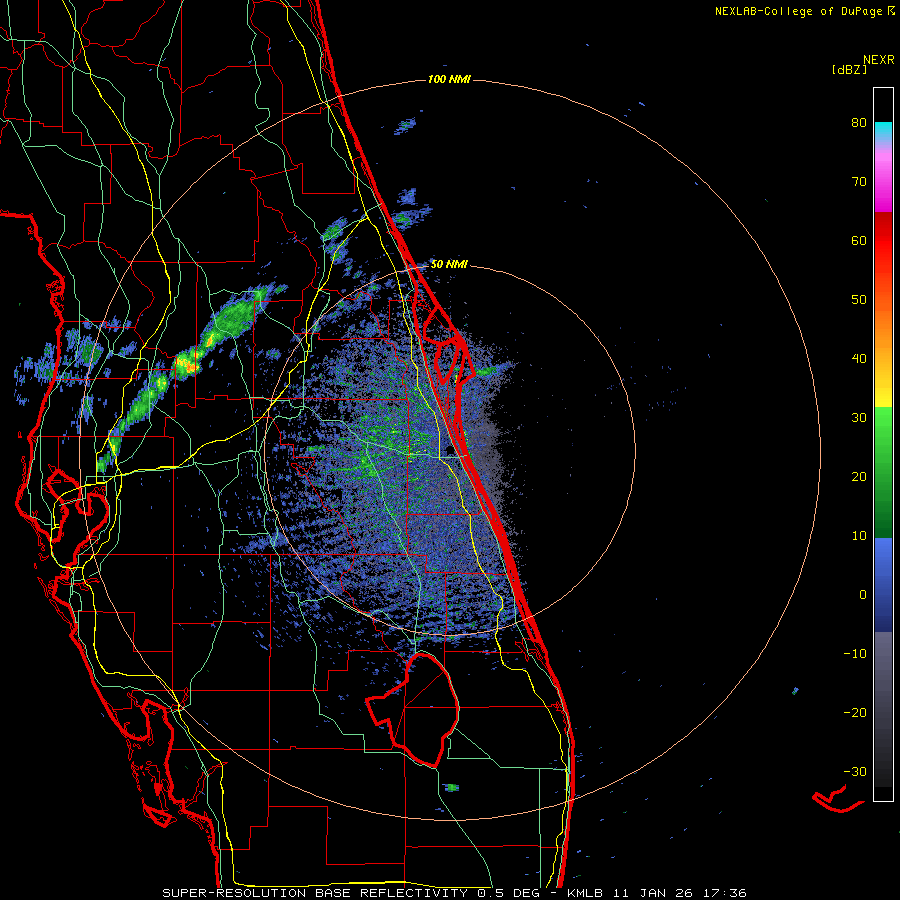Click the 50 value on the dBZ scale
This screenshot has height=900, width=900.
pos(859,300)
